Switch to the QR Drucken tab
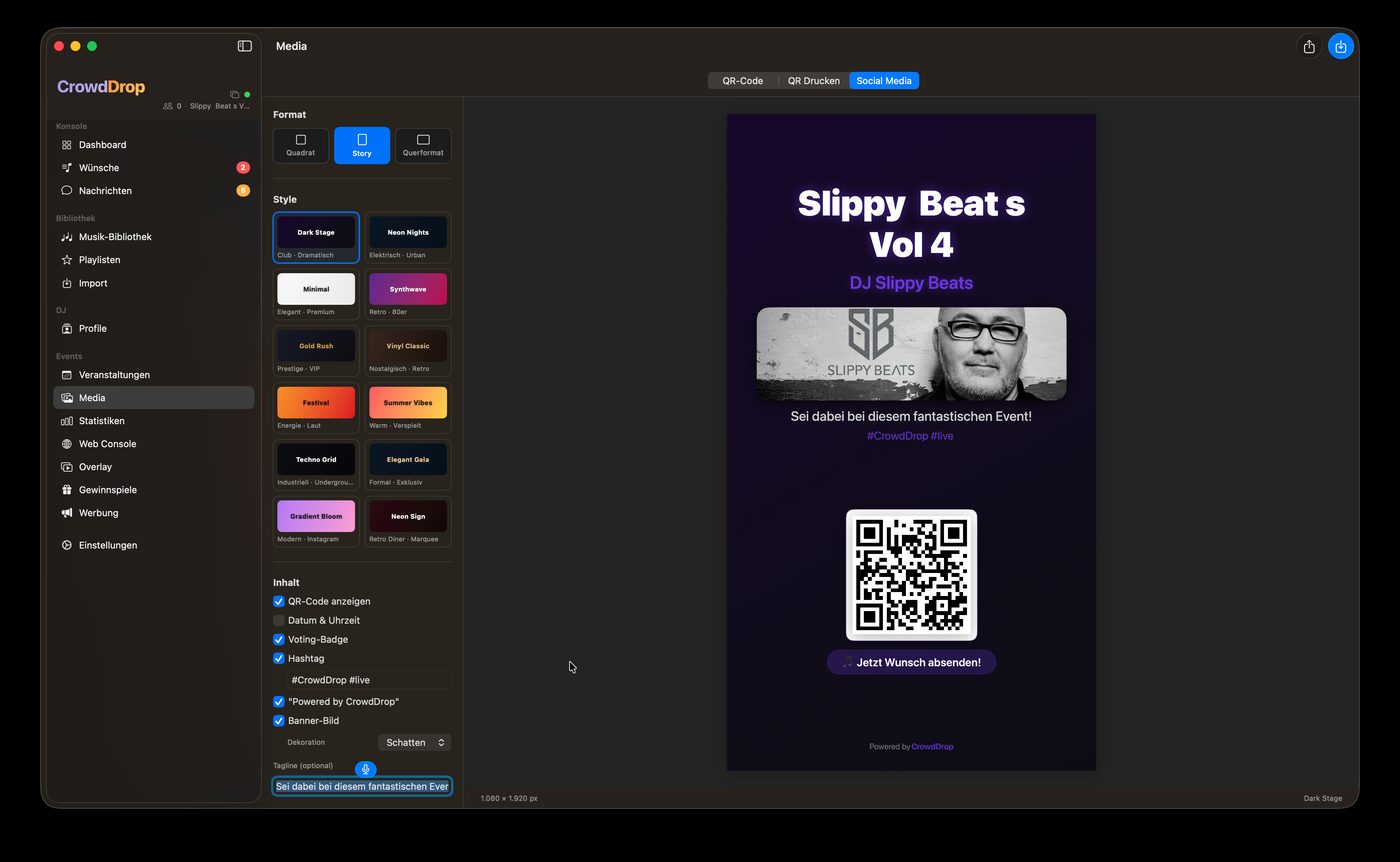The height and width of the screenshot is (862, 1400). coord(813,81)
